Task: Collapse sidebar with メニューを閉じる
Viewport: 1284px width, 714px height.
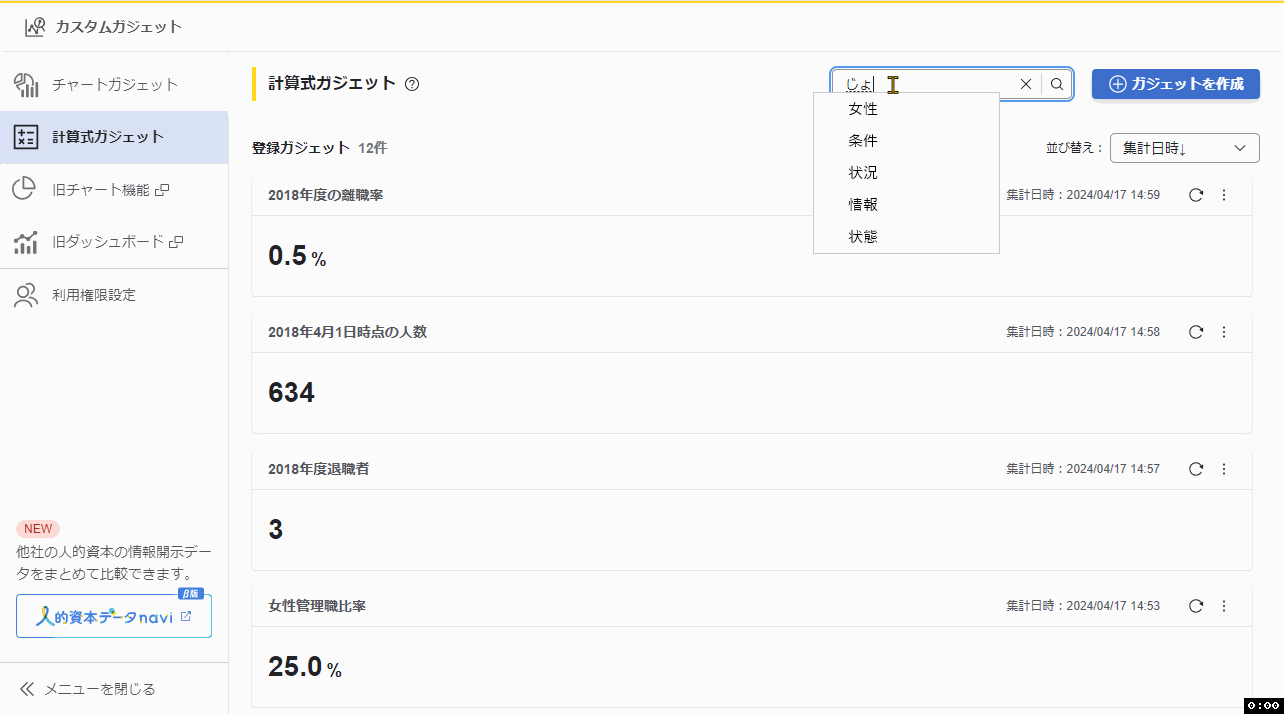Action: [x=88, y=689]
